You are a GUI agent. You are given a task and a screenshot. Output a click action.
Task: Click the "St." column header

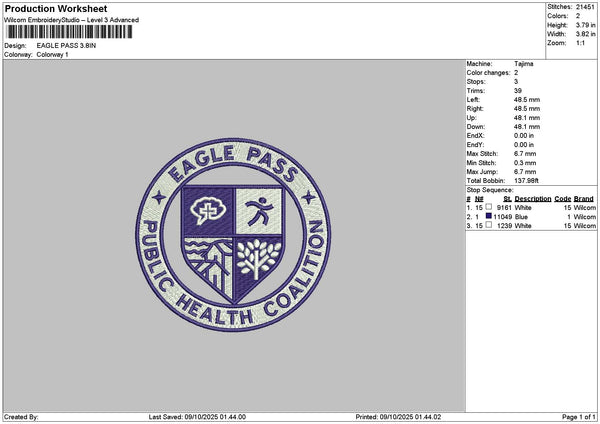coord(507,199)
